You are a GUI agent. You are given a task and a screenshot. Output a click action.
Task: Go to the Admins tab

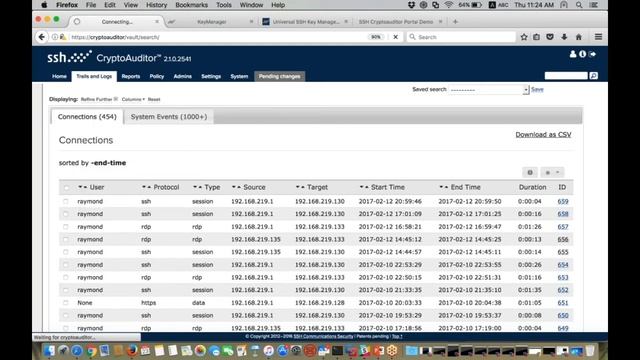tap(182, 76)
